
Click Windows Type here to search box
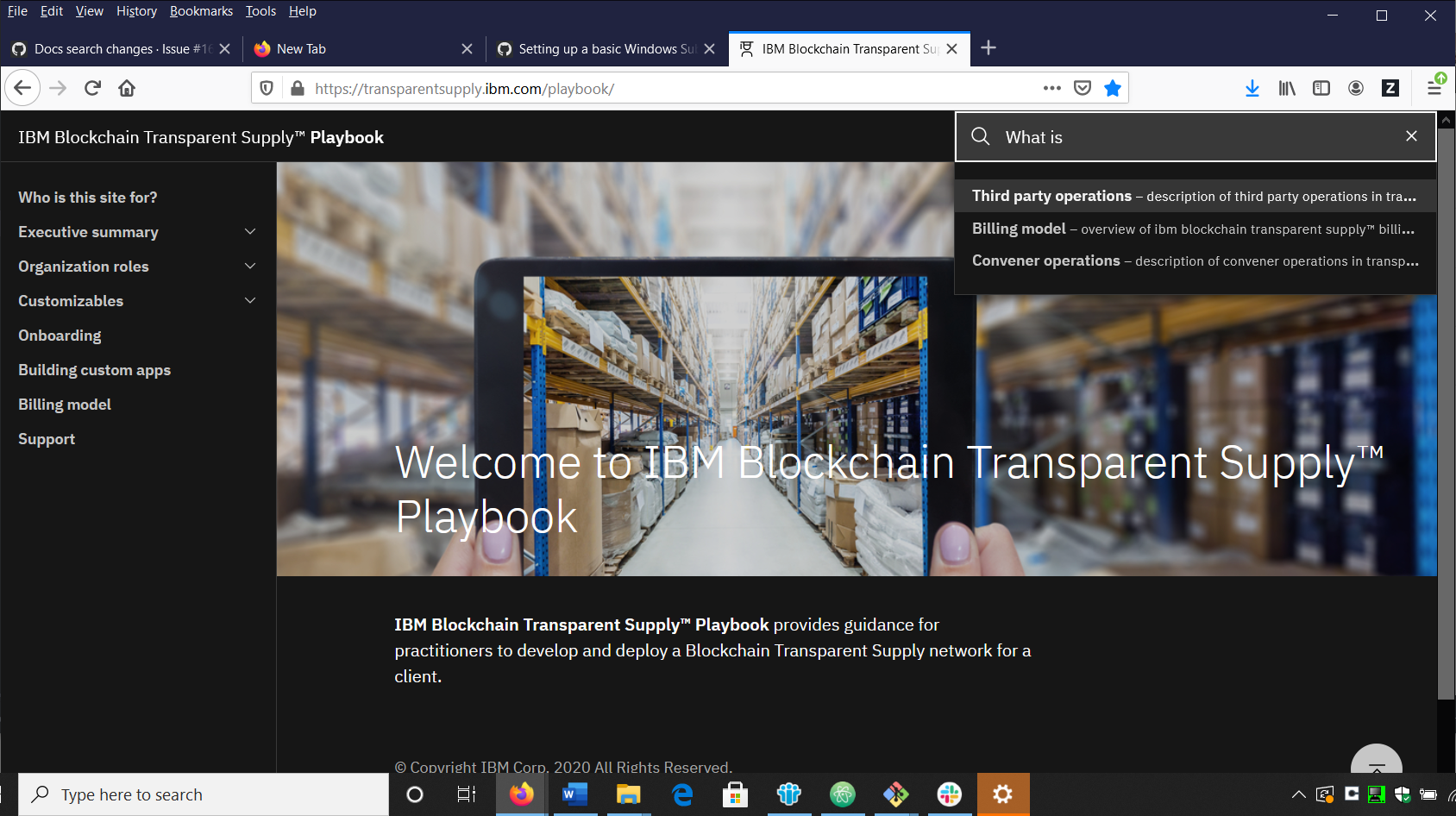(204, 794)
